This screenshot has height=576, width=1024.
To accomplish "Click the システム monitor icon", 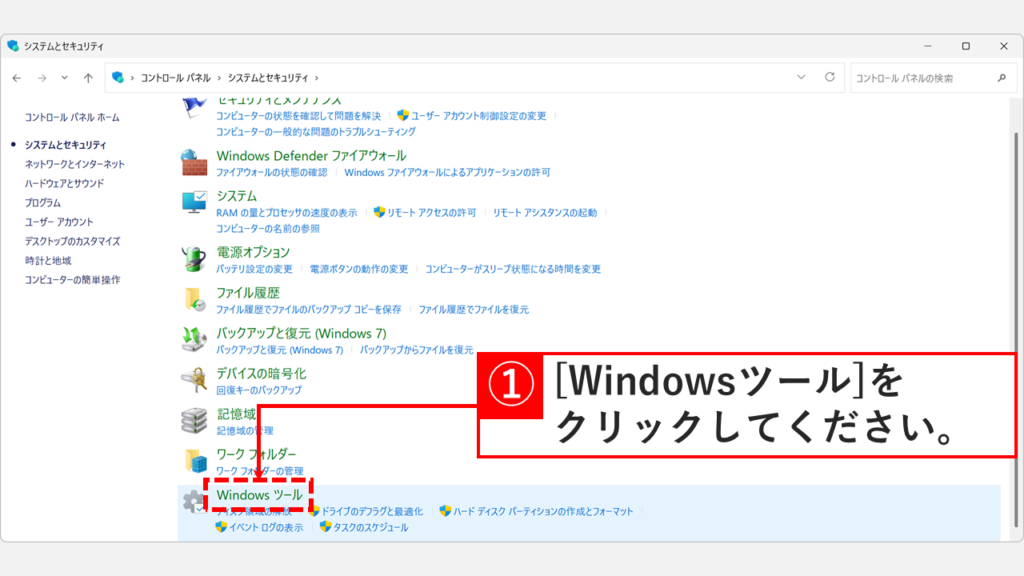I will (x=196, y=198).
